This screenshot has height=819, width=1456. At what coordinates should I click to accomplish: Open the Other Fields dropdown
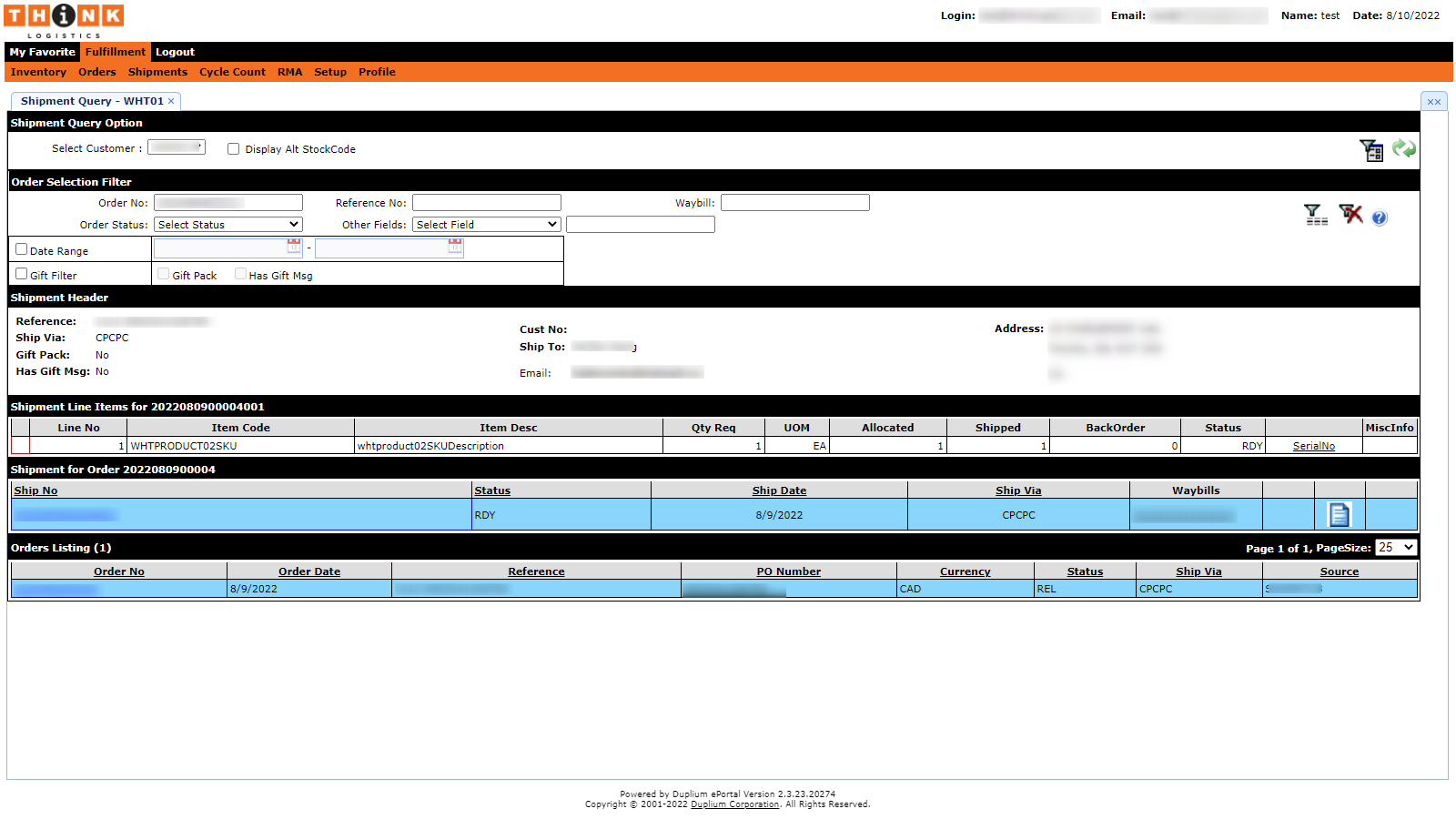click(x=487, y=225)
